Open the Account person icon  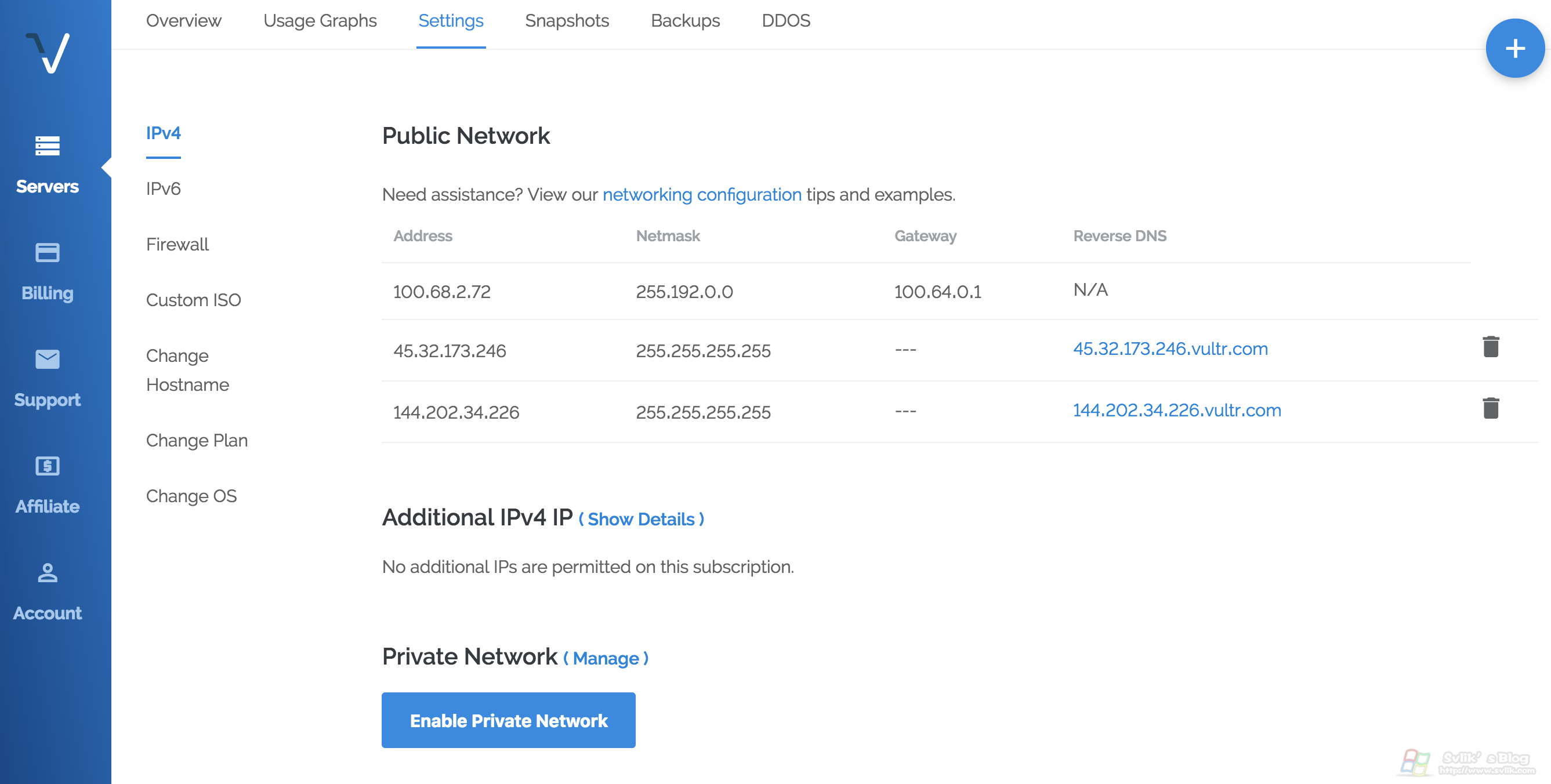tap(48, 573)
